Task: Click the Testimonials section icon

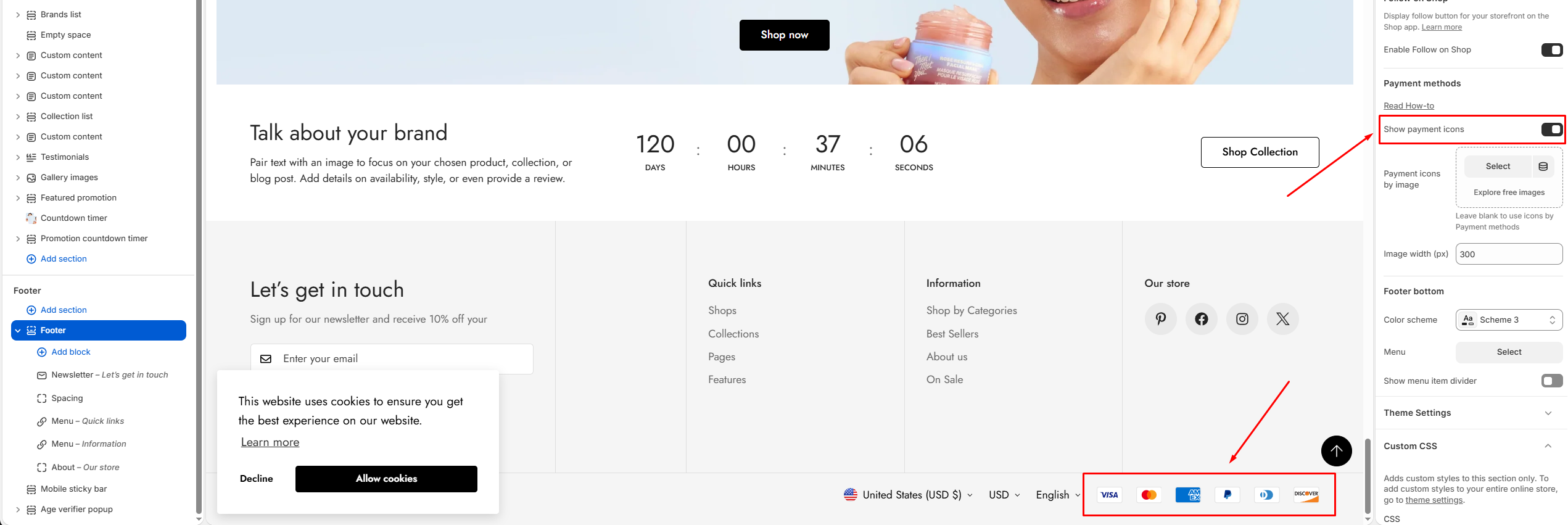Action: click(x=31, y=157)
